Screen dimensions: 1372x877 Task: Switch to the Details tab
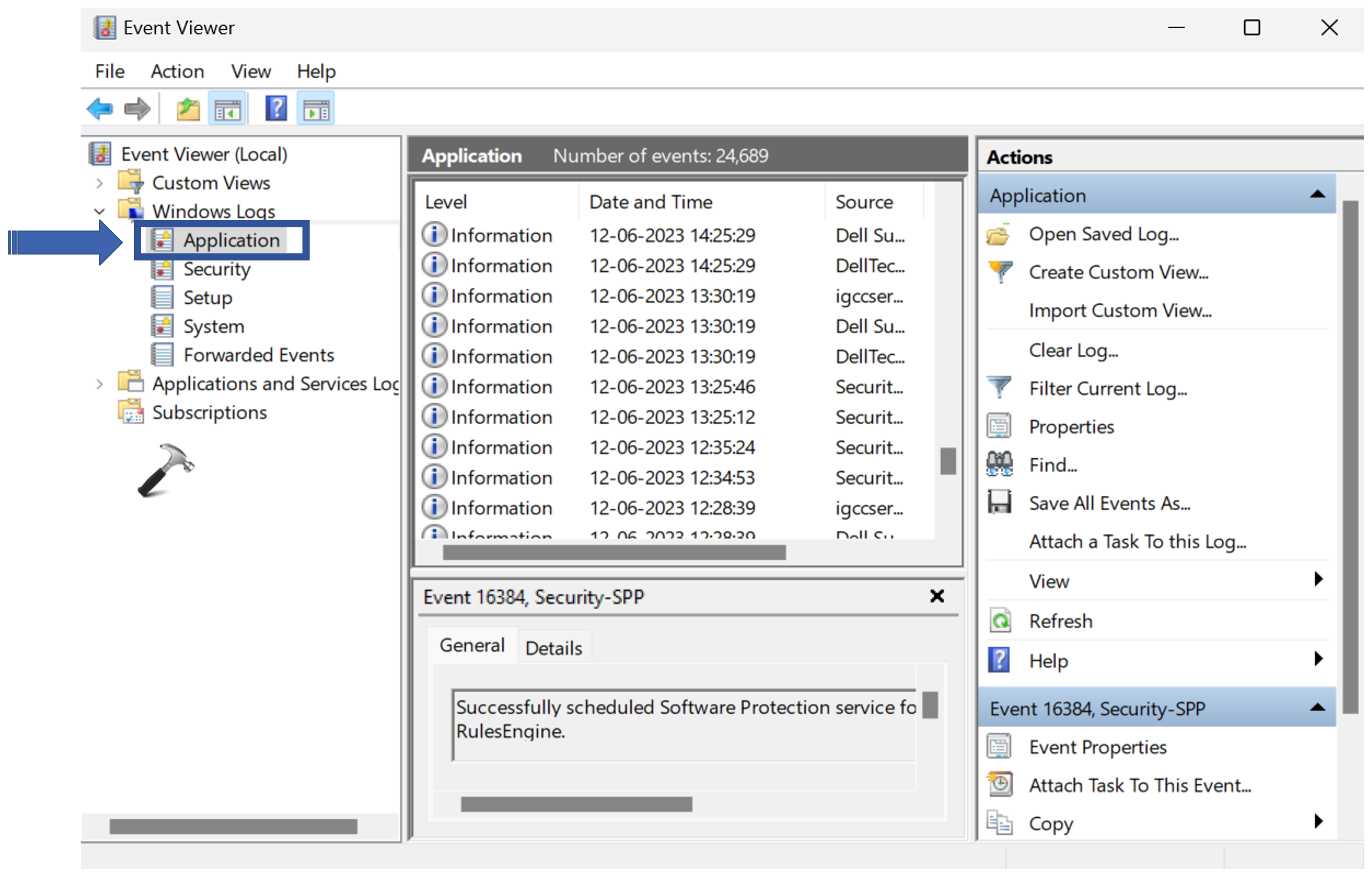[x=553, y=648]
